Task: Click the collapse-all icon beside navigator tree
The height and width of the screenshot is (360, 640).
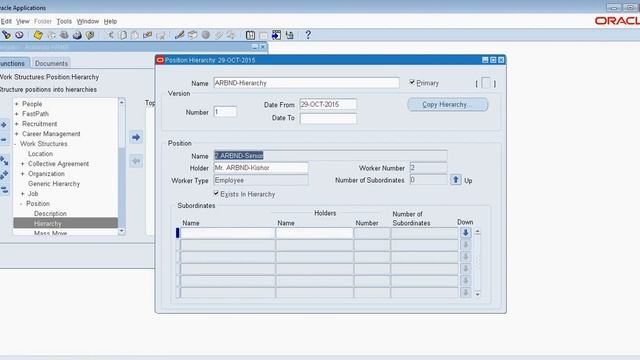Action: click(x=4, y=189)
